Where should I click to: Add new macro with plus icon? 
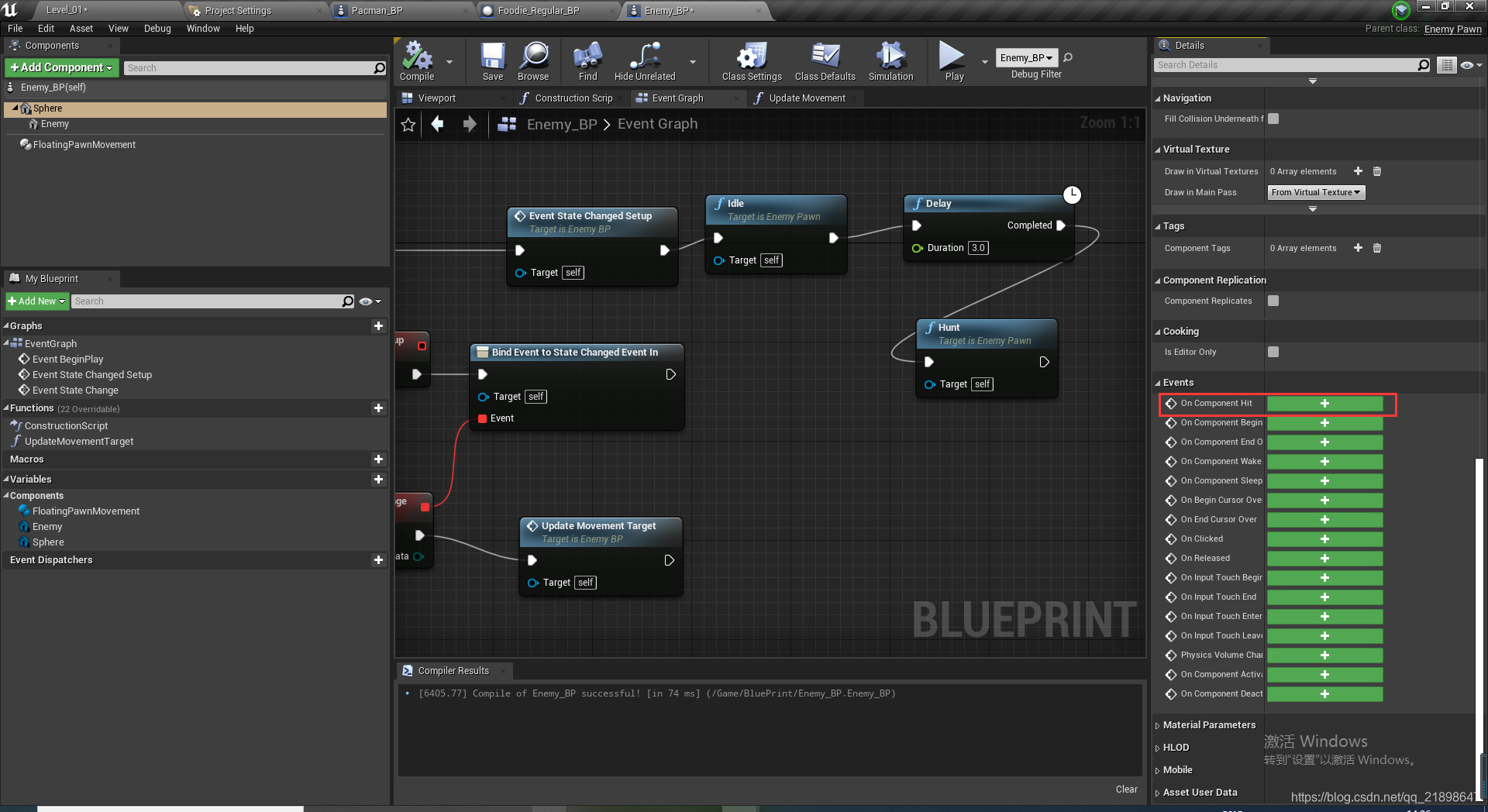(x=378, y=459)
